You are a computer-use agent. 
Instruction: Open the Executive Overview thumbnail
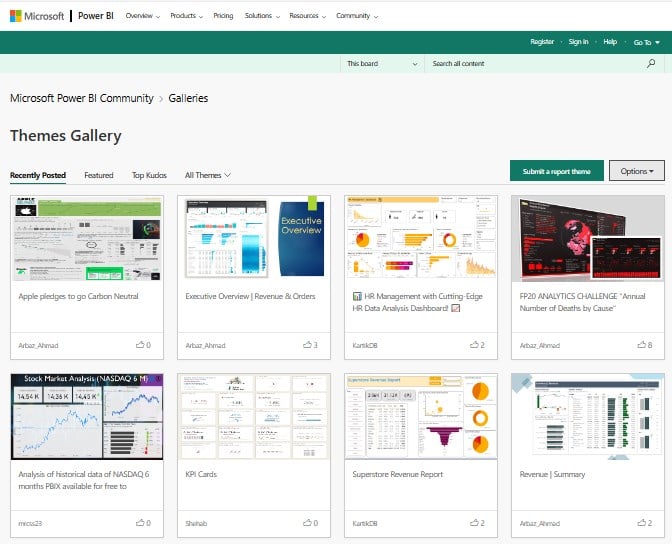[254, 238]
